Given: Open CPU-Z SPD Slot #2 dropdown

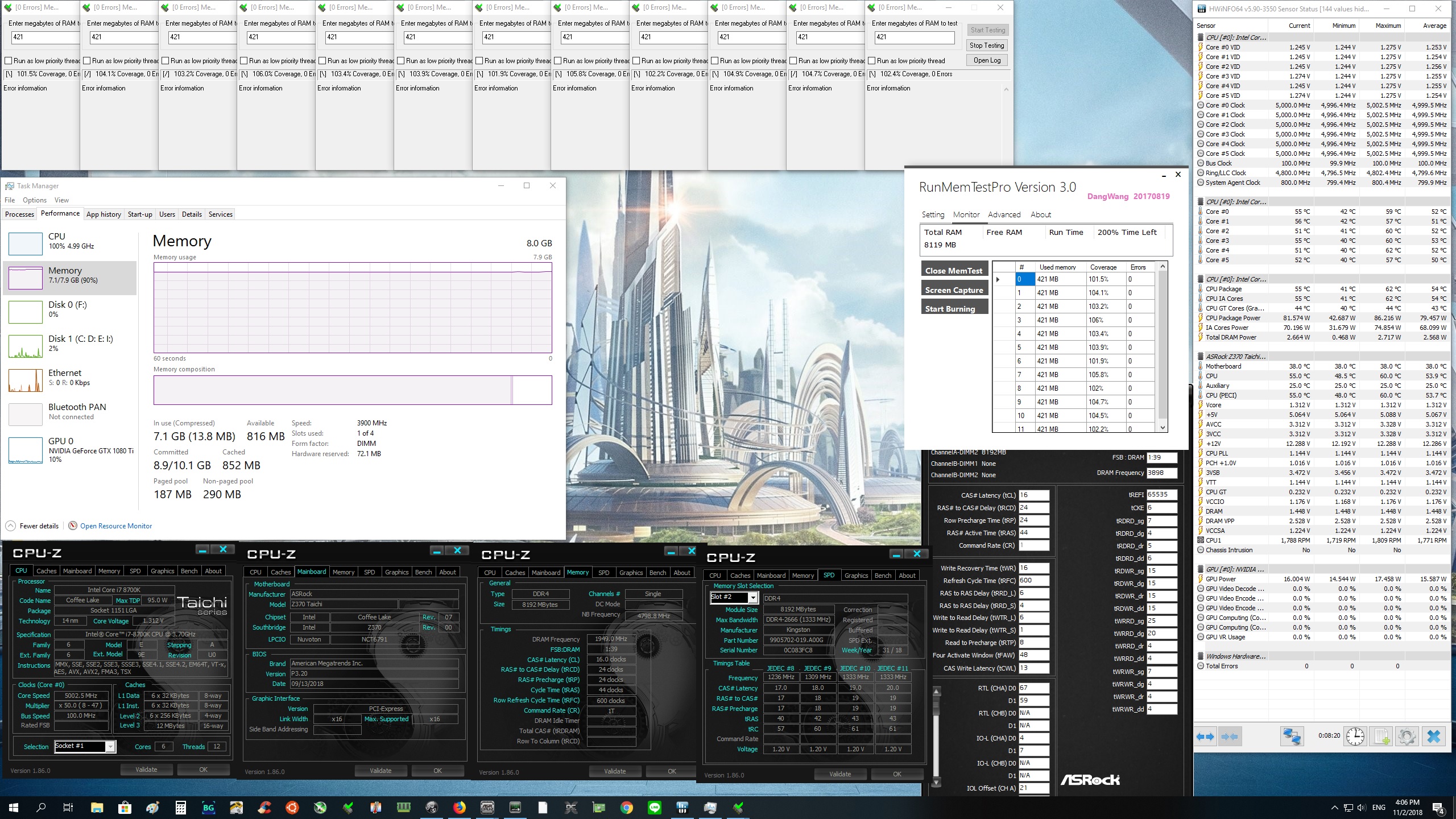Looking at the screenshot, I should [x=753, y=598].
